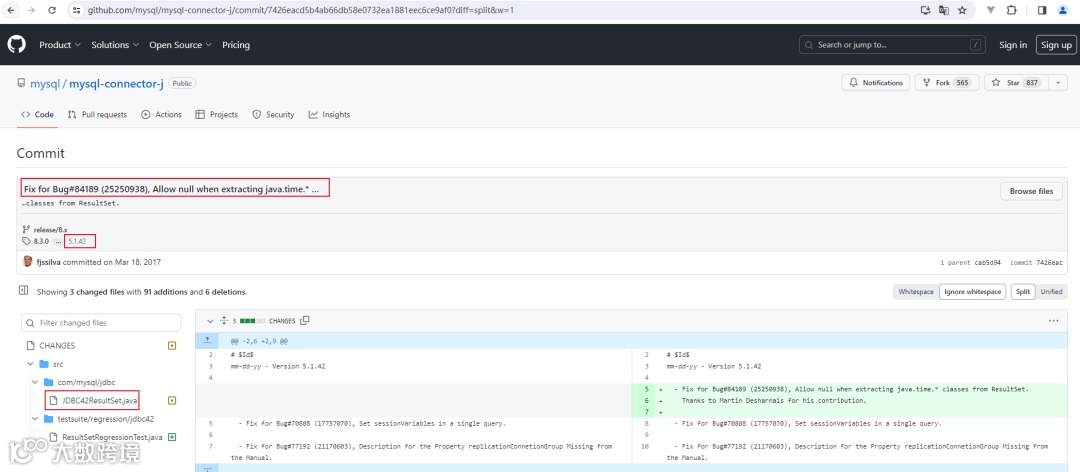Focus the Search or jump to field
The width and height of the screenshot is (1080, 472).
coord(893,45)
